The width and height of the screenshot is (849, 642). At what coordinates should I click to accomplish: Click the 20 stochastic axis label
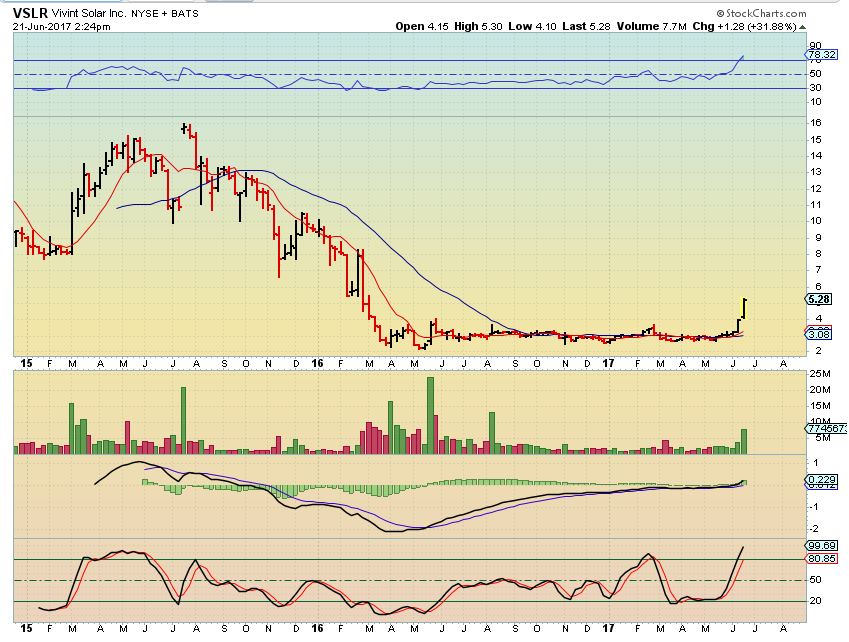pos(815,600)
